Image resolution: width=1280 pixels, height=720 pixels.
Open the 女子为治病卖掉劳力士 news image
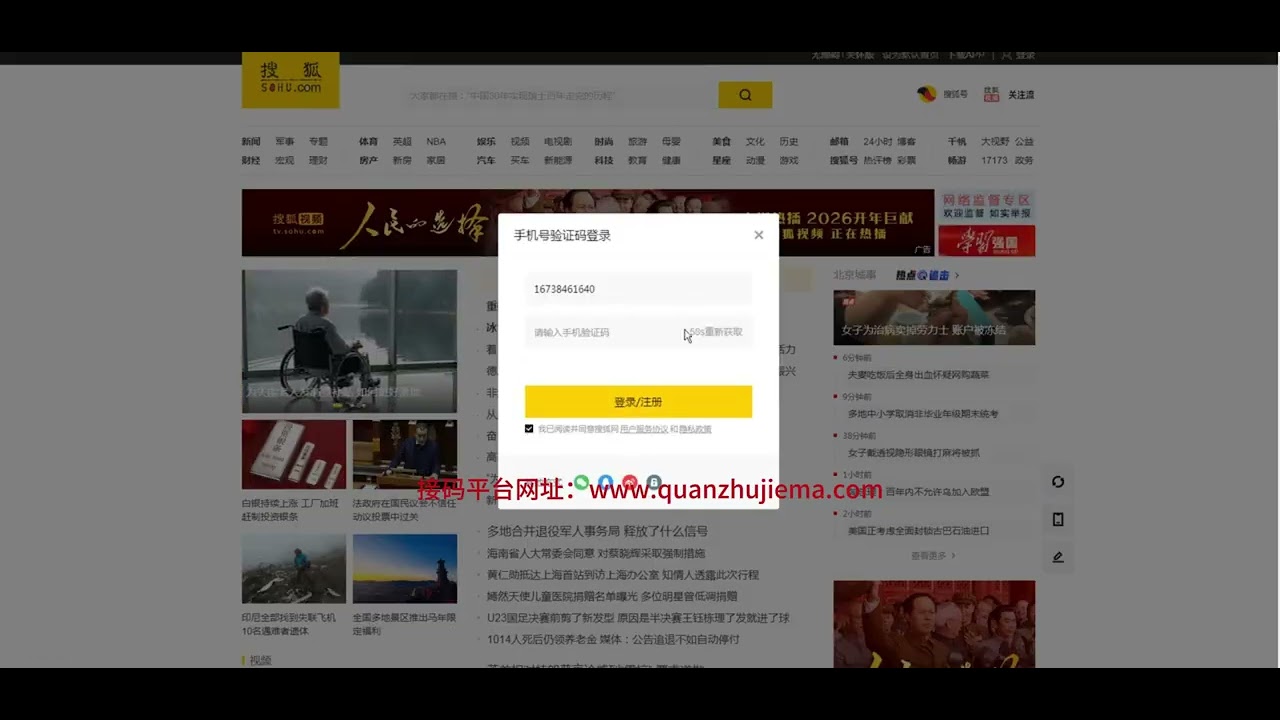click(934, 318)
